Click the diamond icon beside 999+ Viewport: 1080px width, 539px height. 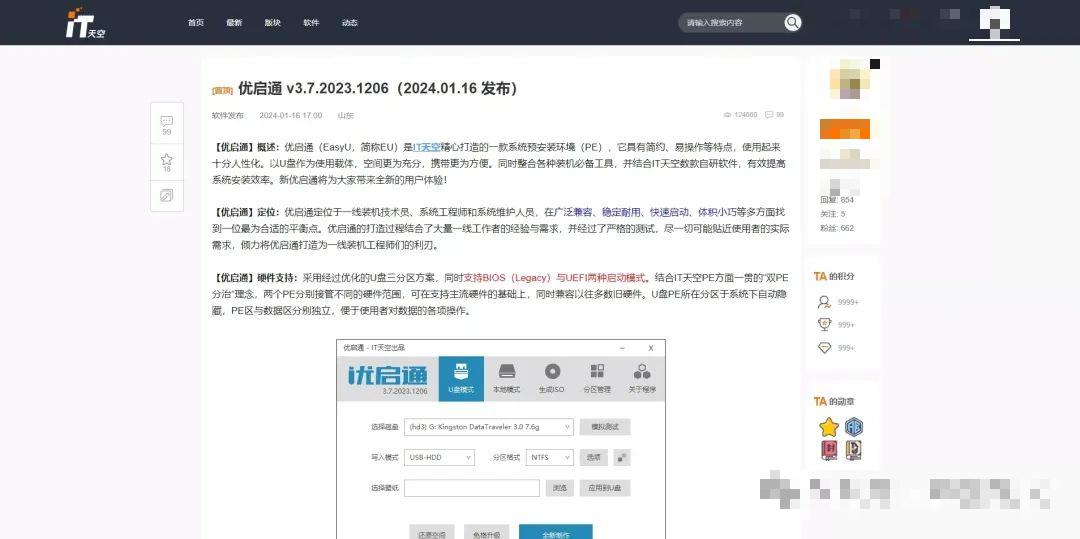coord(824,348)
